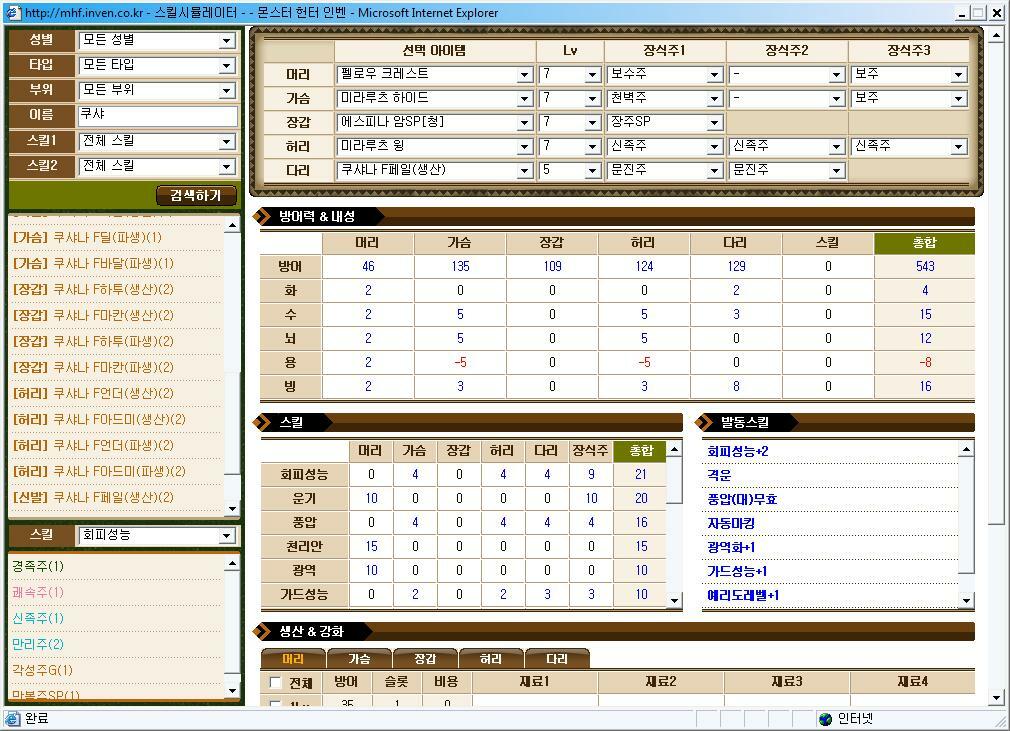Image resolution: width=1010 pixels, height=731 pixels.
Task: Click the 이름 field containing 쿠샤
Action: point(155,118)
